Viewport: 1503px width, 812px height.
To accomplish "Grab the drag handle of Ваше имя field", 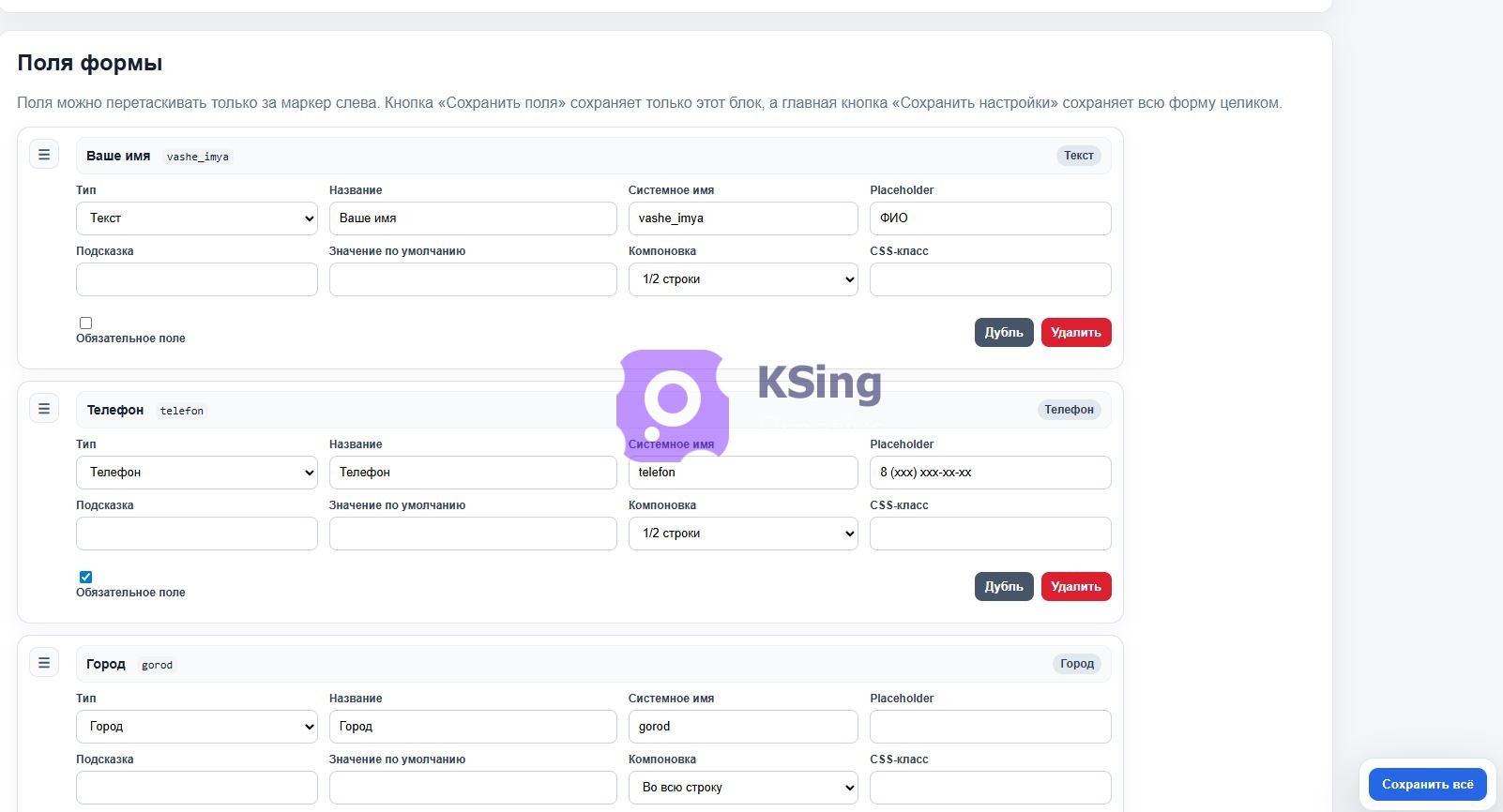I will [x=44, y=155].
